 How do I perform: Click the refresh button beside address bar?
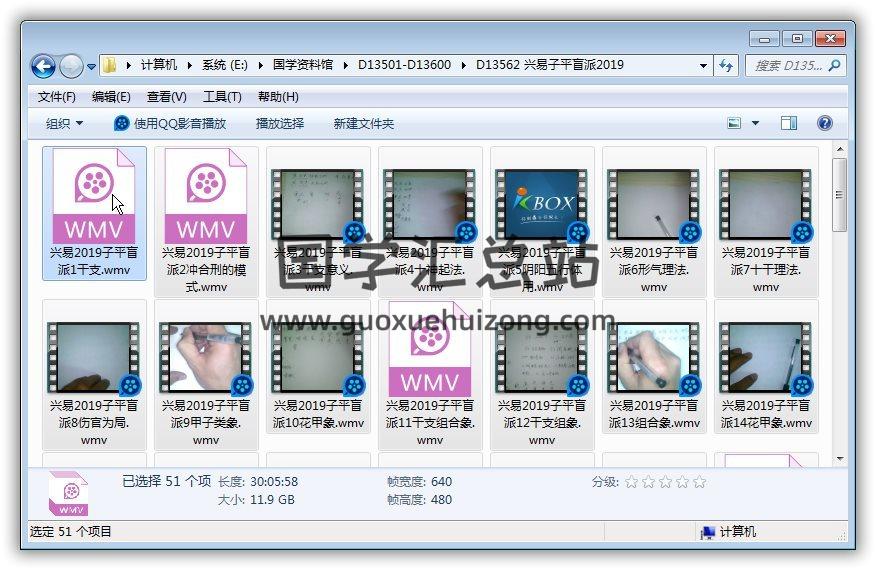727,66
